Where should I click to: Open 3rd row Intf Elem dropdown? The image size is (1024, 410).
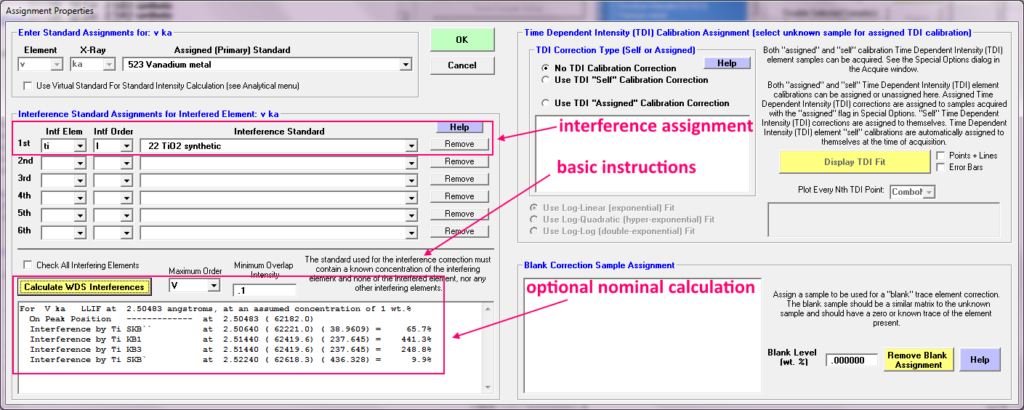pyautogui.click(x=80, y=181)
